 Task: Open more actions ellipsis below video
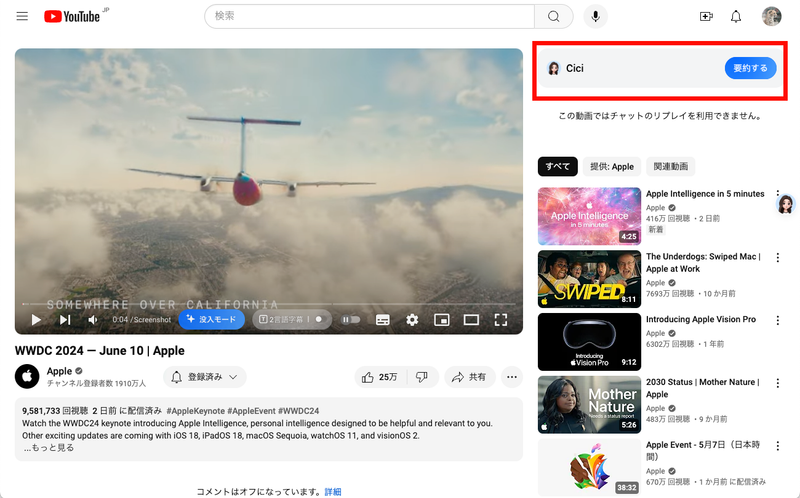[512, 377]
